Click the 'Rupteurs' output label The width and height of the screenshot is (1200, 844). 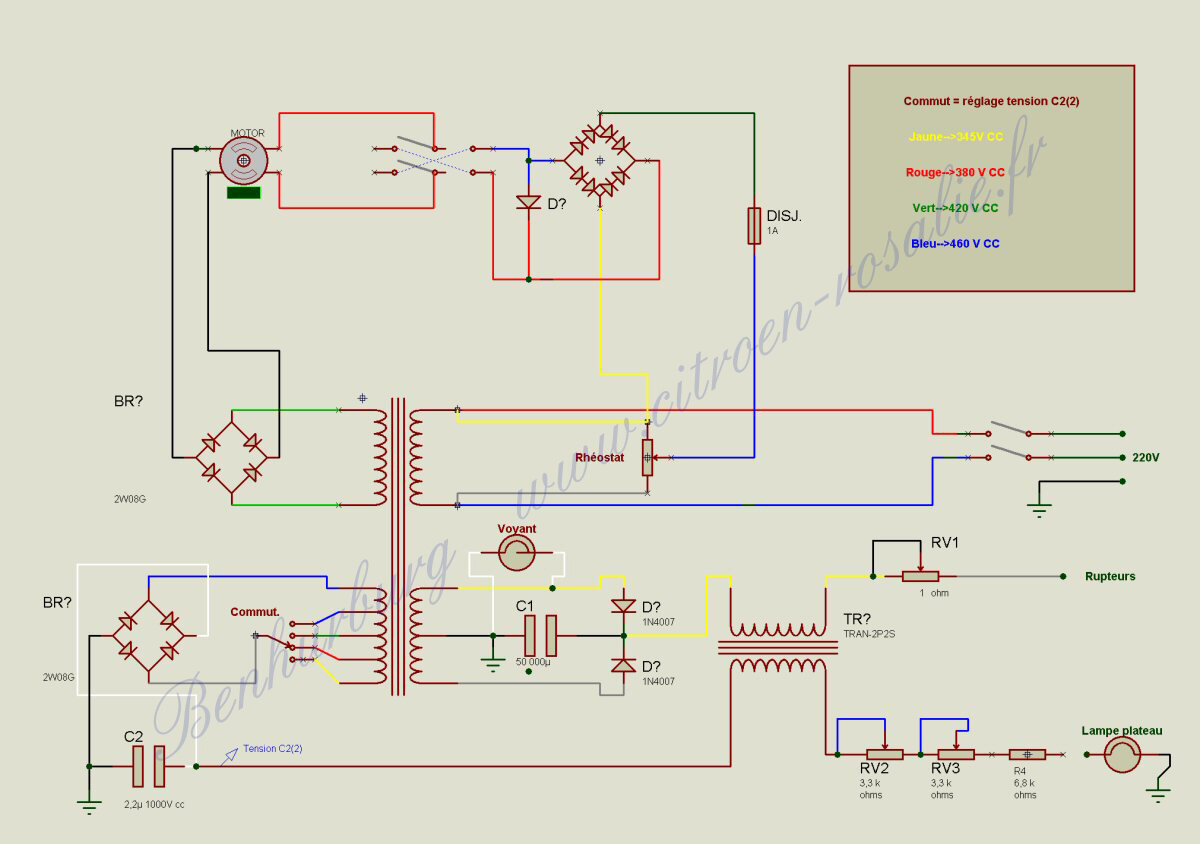[1110, 577]
